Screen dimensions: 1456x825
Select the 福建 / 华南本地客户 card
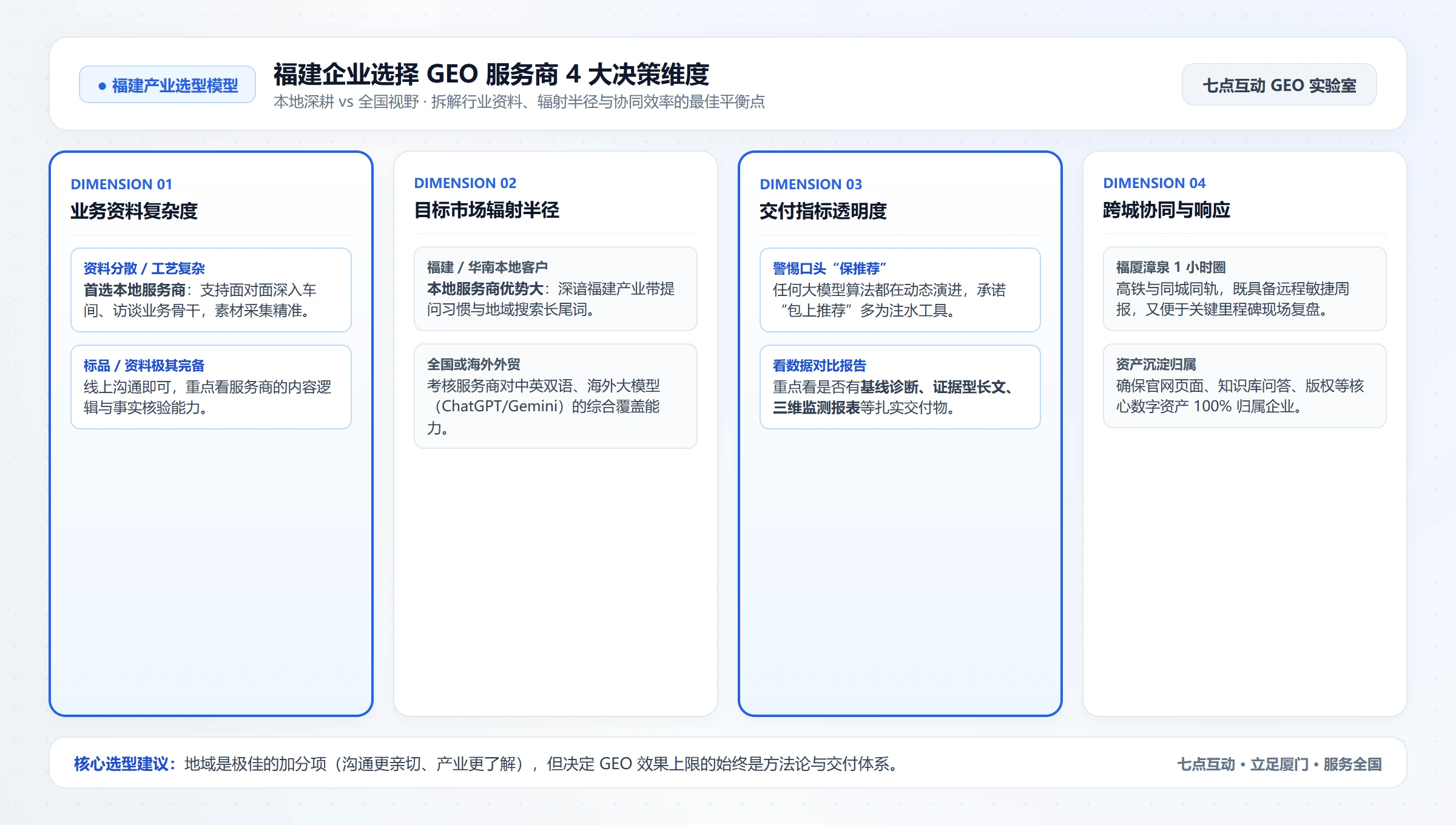pyautogui.click(x=556, y=288)
